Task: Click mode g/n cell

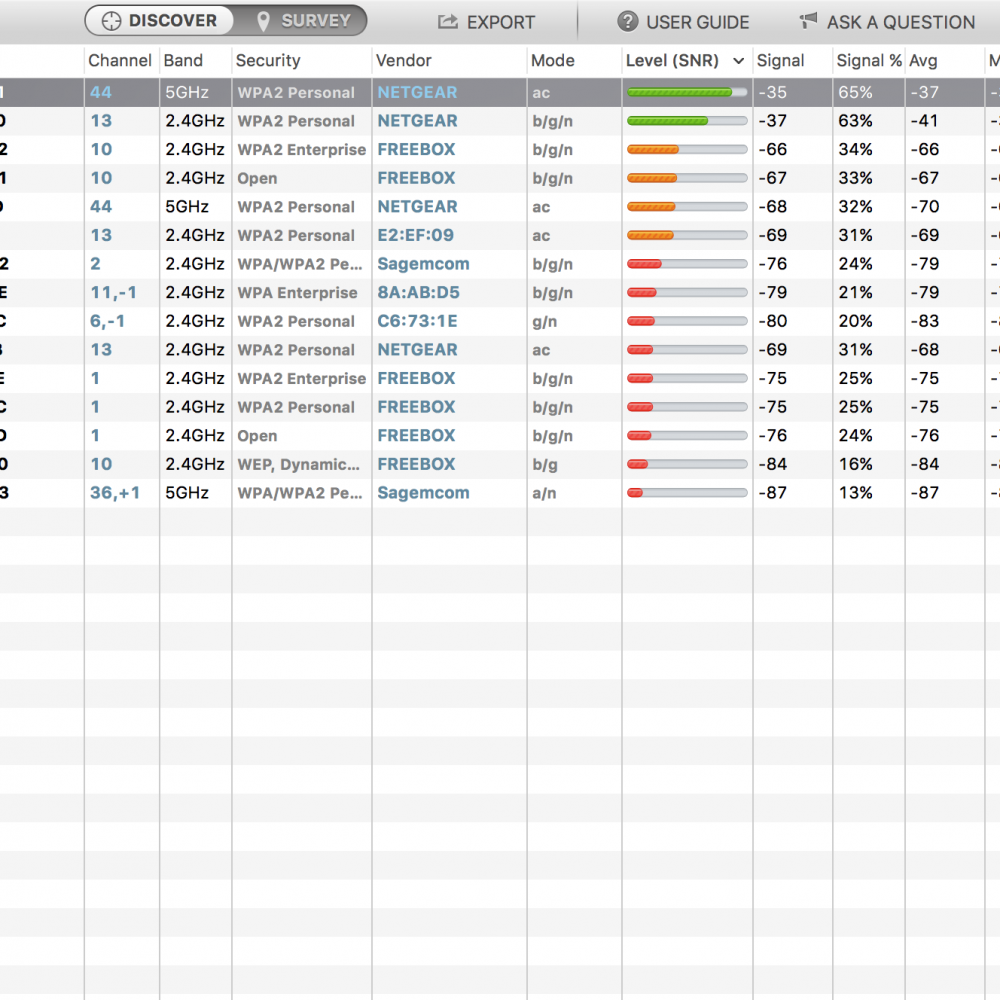Action: [545, 321]
